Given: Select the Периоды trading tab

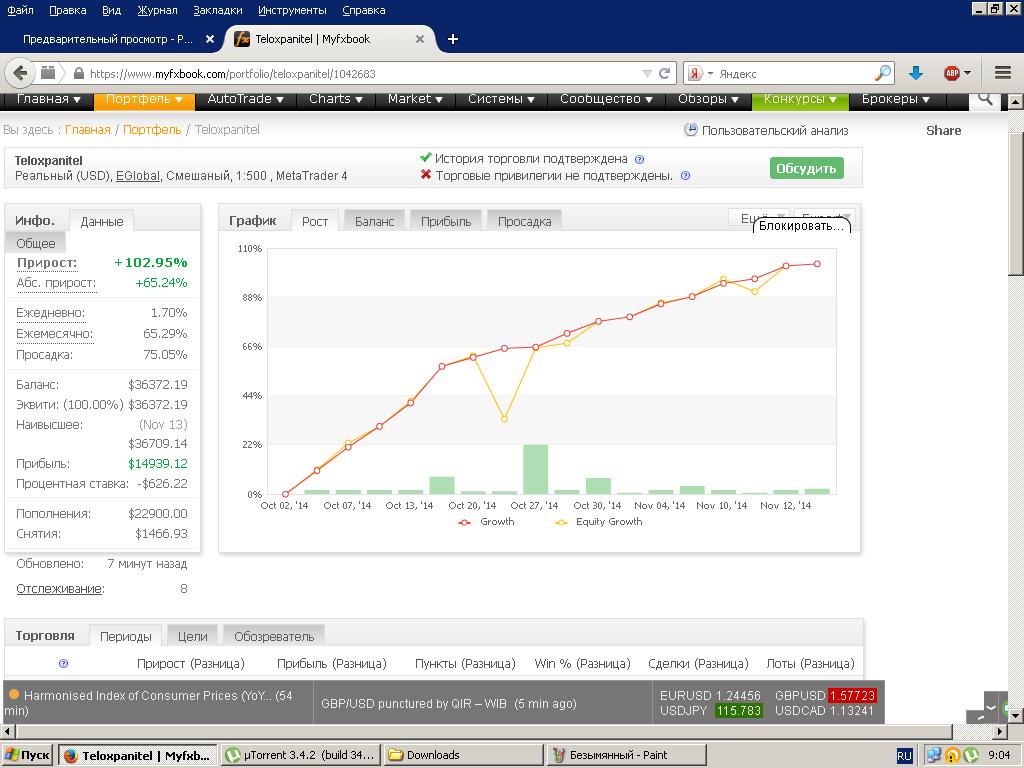Looking at the screenshot, I should 125,636.
